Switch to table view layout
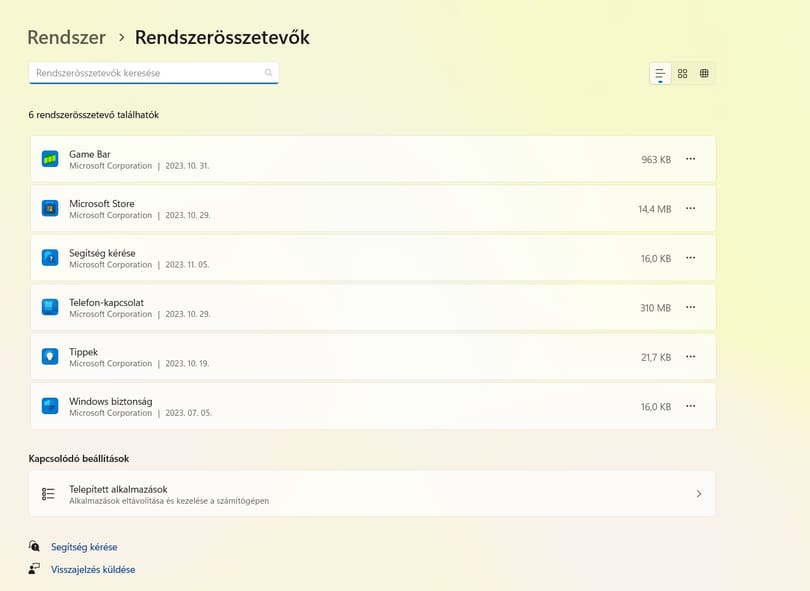Viewport: 810px width, 591px height. tap(704, 73)
